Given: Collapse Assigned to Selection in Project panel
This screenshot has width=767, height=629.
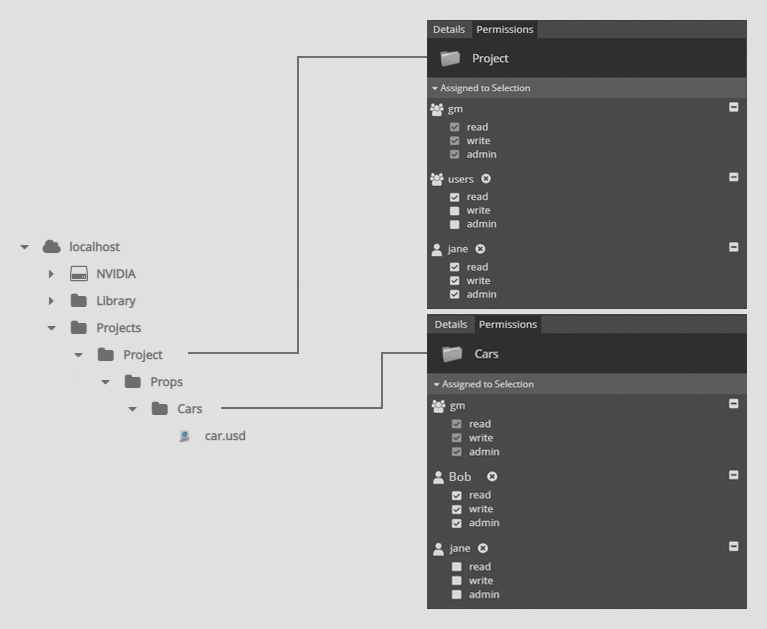Looking at the screenshot, I should (x=434, y=89).
